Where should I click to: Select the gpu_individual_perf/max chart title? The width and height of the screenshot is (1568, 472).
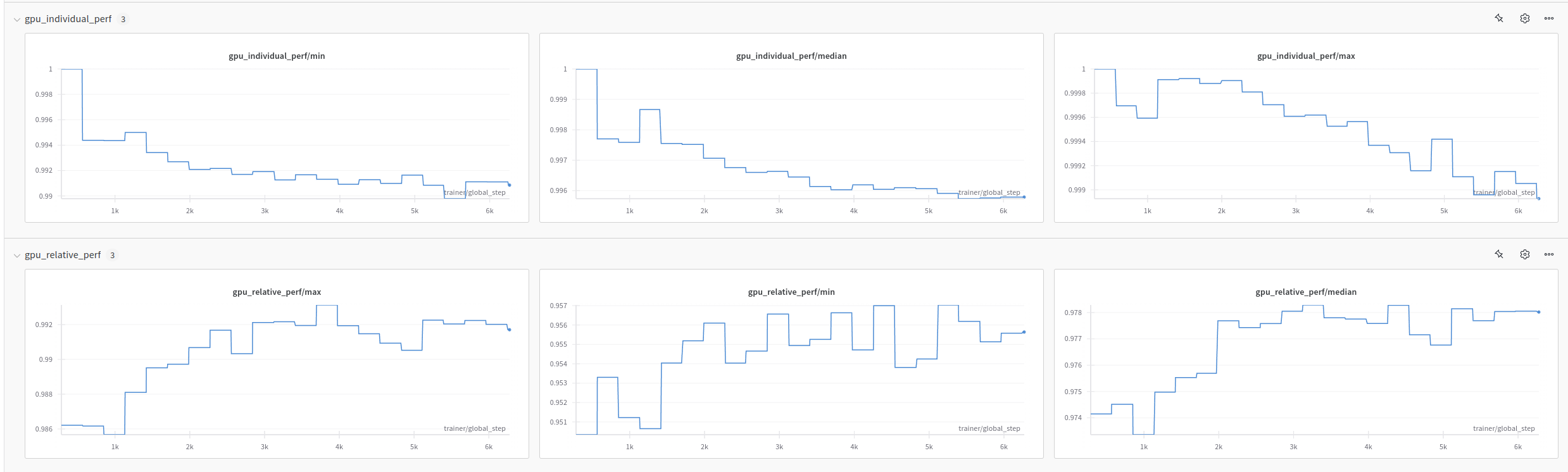pyautogui.click(x=1306, y=56)
